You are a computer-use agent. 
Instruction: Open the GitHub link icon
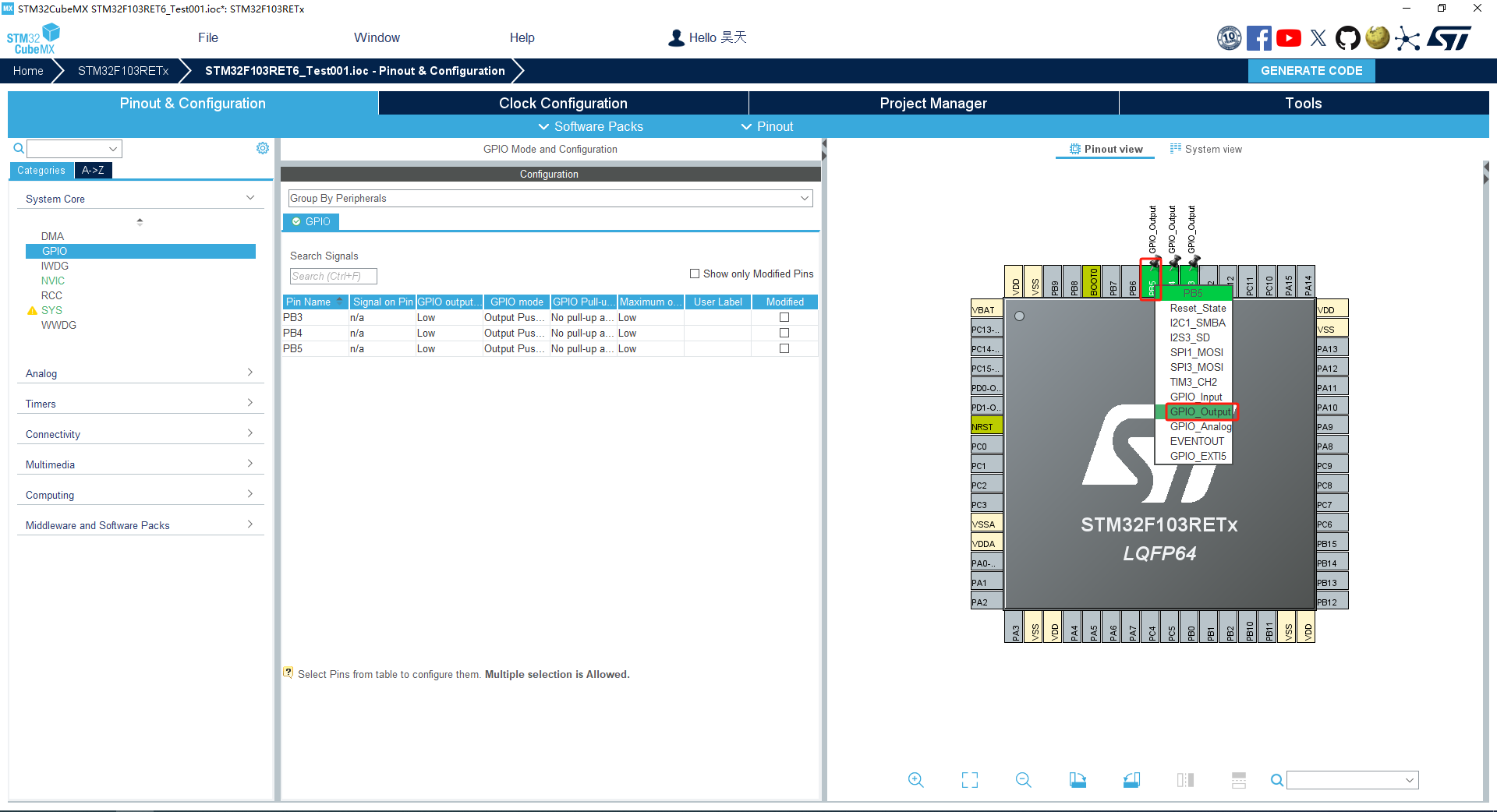coord(1348,37)
